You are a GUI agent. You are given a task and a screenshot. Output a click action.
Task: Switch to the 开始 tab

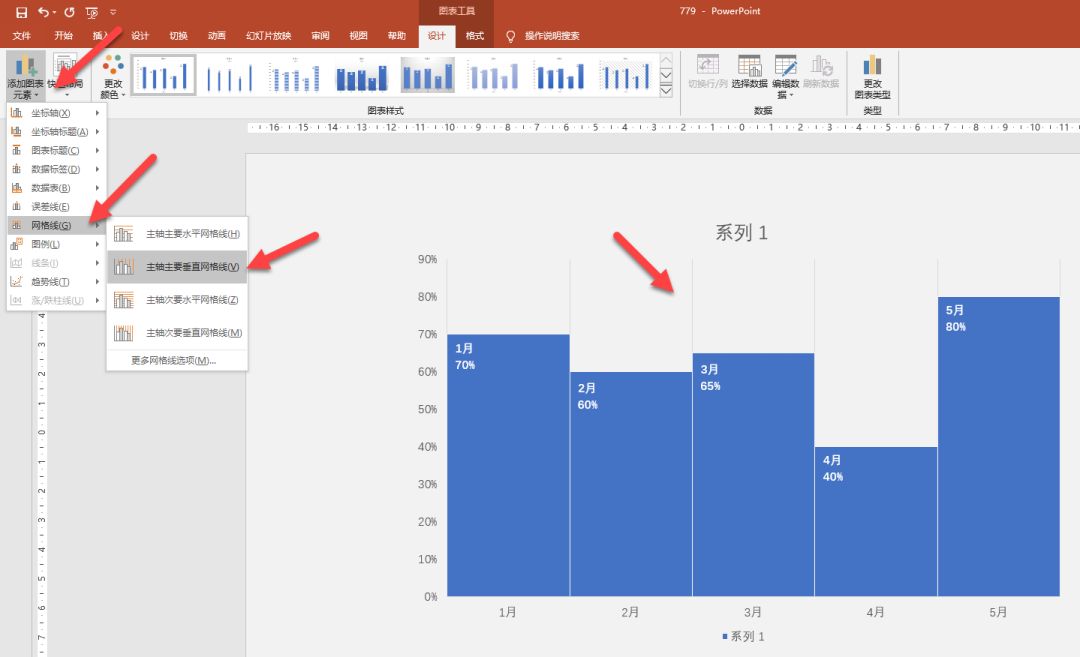[63, 36]
